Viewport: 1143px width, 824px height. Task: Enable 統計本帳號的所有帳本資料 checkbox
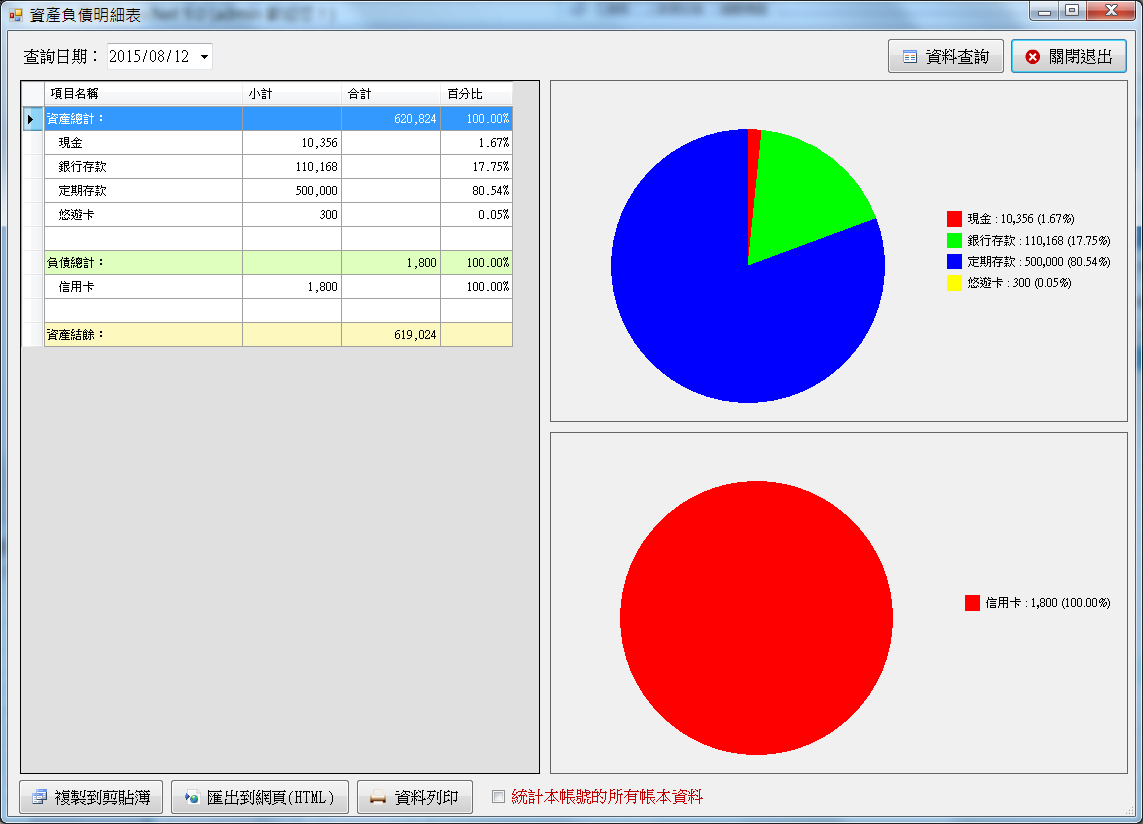pyautogui.click(x=499, y=797)
